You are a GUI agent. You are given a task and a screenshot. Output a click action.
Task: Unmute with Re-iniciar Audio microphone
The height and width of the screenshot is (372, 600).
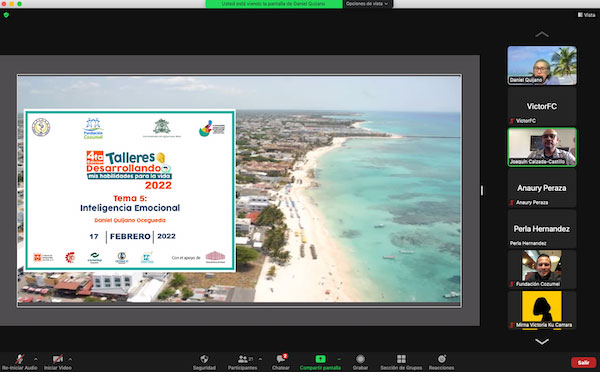[20, 359]
